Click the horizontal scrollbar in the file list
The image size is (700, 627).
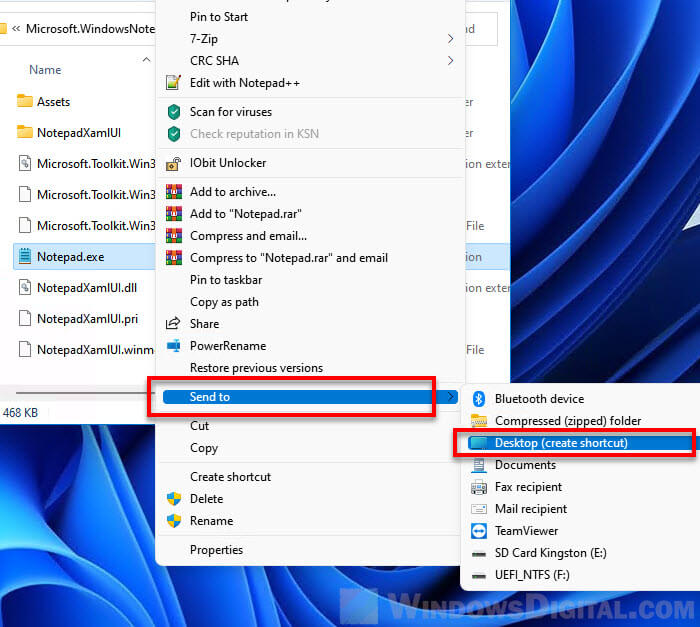tap(85, 393)
